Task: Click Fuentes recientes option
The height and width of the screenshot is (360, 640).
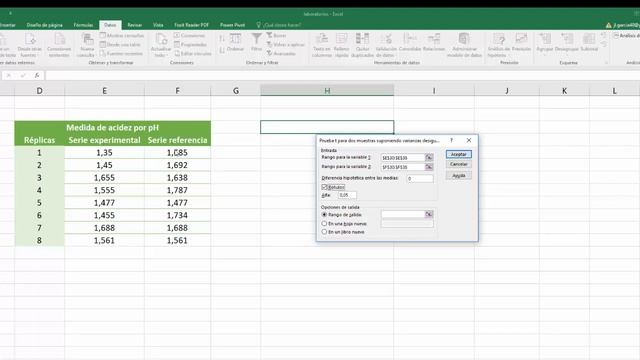Action: [x=121, y=53]
